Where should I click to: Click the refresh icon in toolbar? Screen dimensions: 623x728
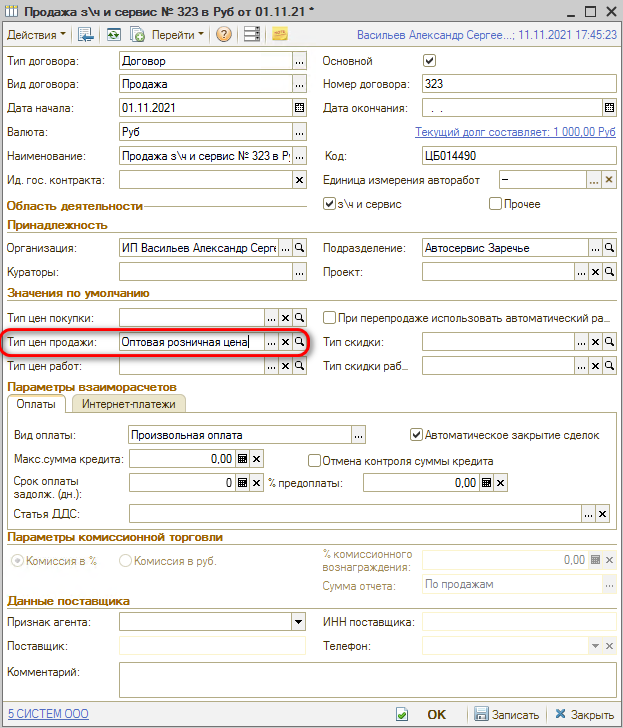(114, 34)
